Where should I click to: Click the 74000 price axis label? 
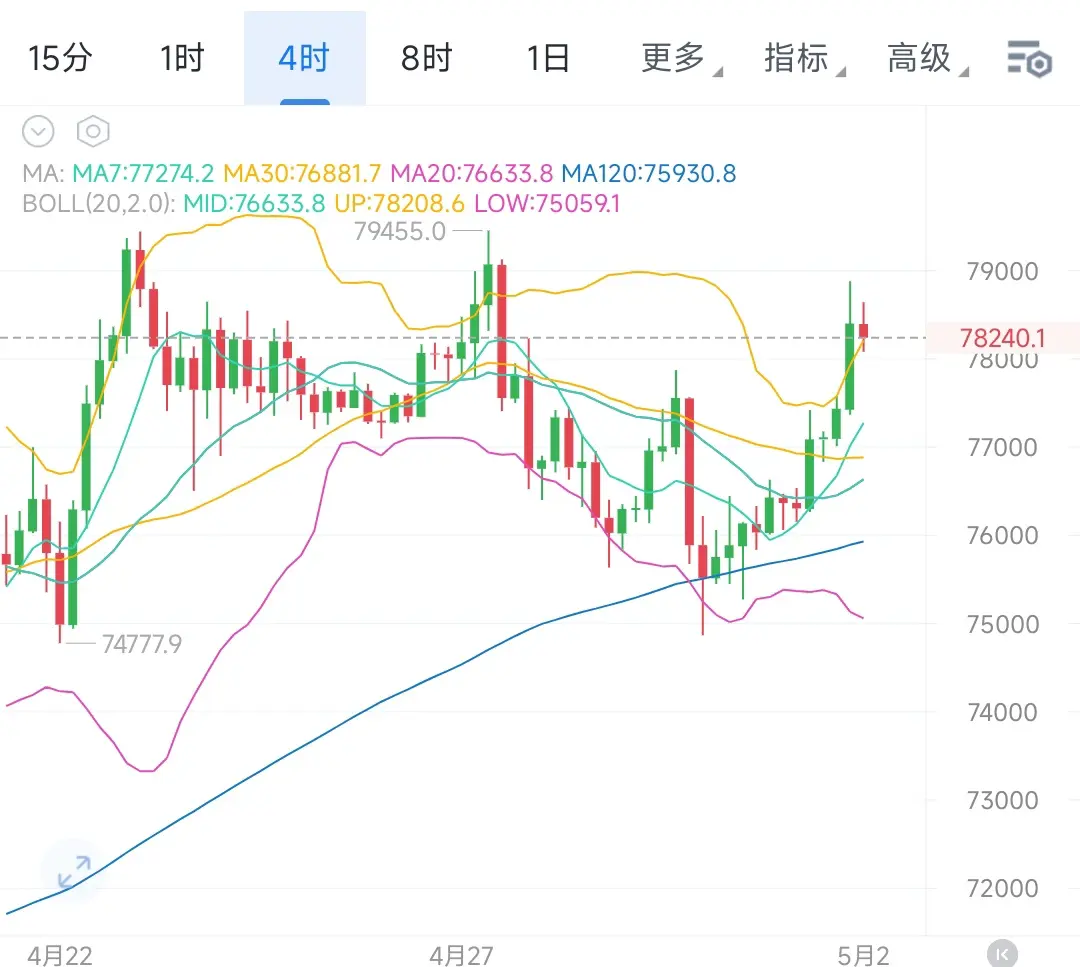click(1002, 712)
